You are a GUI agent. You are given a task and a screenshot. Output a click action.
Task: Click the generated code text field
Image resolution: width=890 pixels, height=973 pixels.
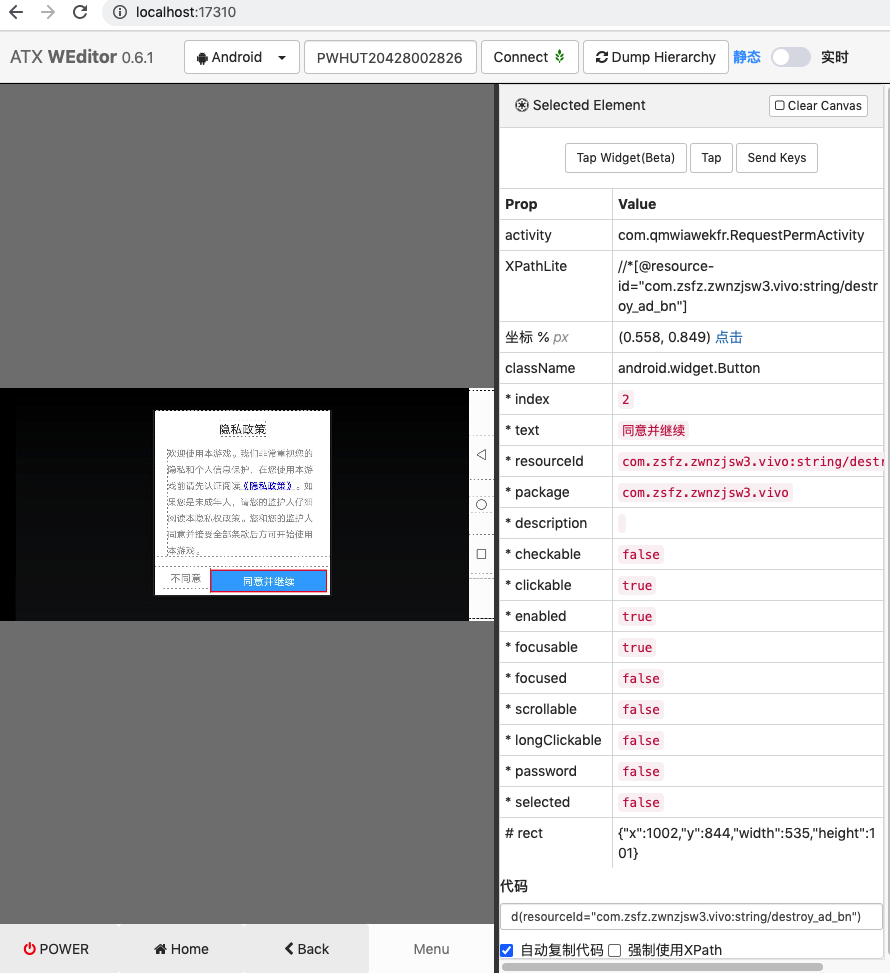click(x=691, y=917)
